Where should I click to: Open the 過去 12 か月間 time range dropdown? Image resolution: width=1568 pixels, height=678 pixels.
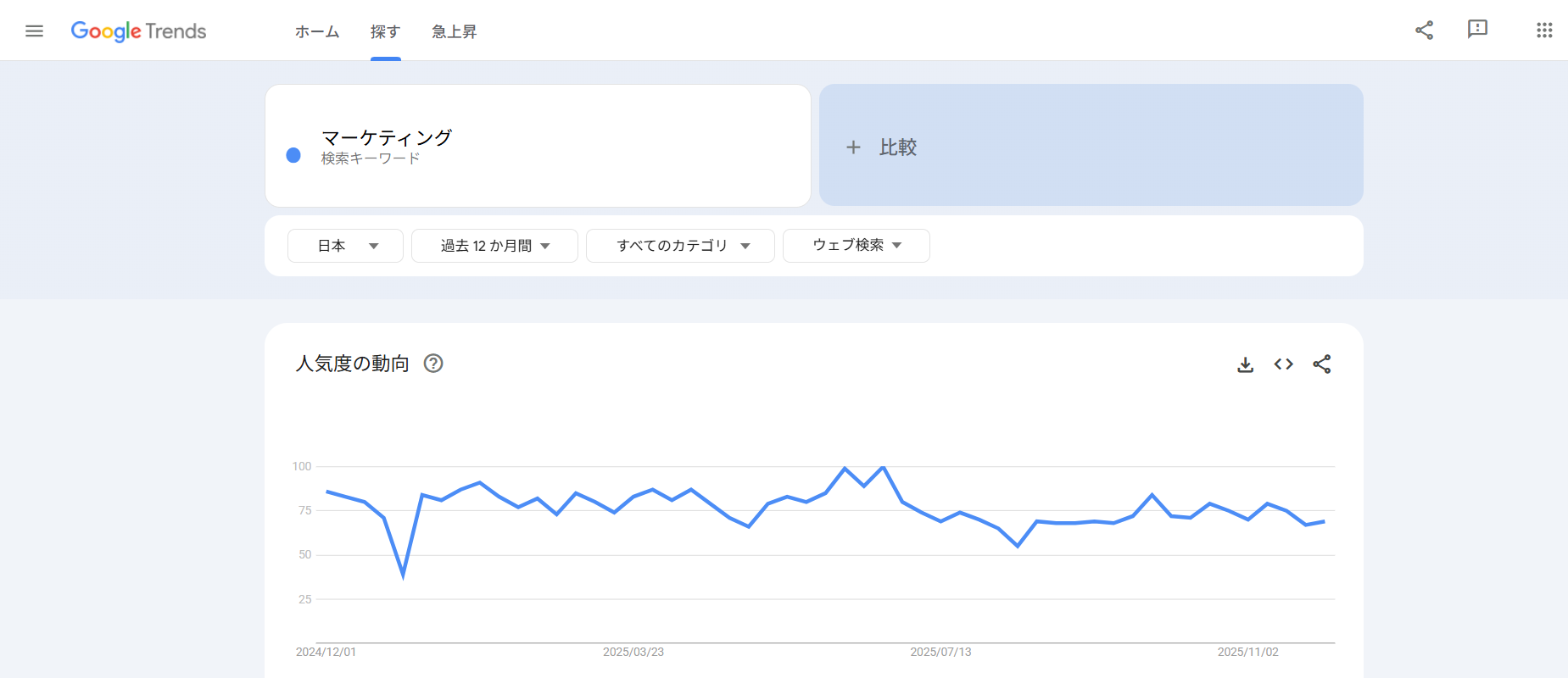[494, 246]
